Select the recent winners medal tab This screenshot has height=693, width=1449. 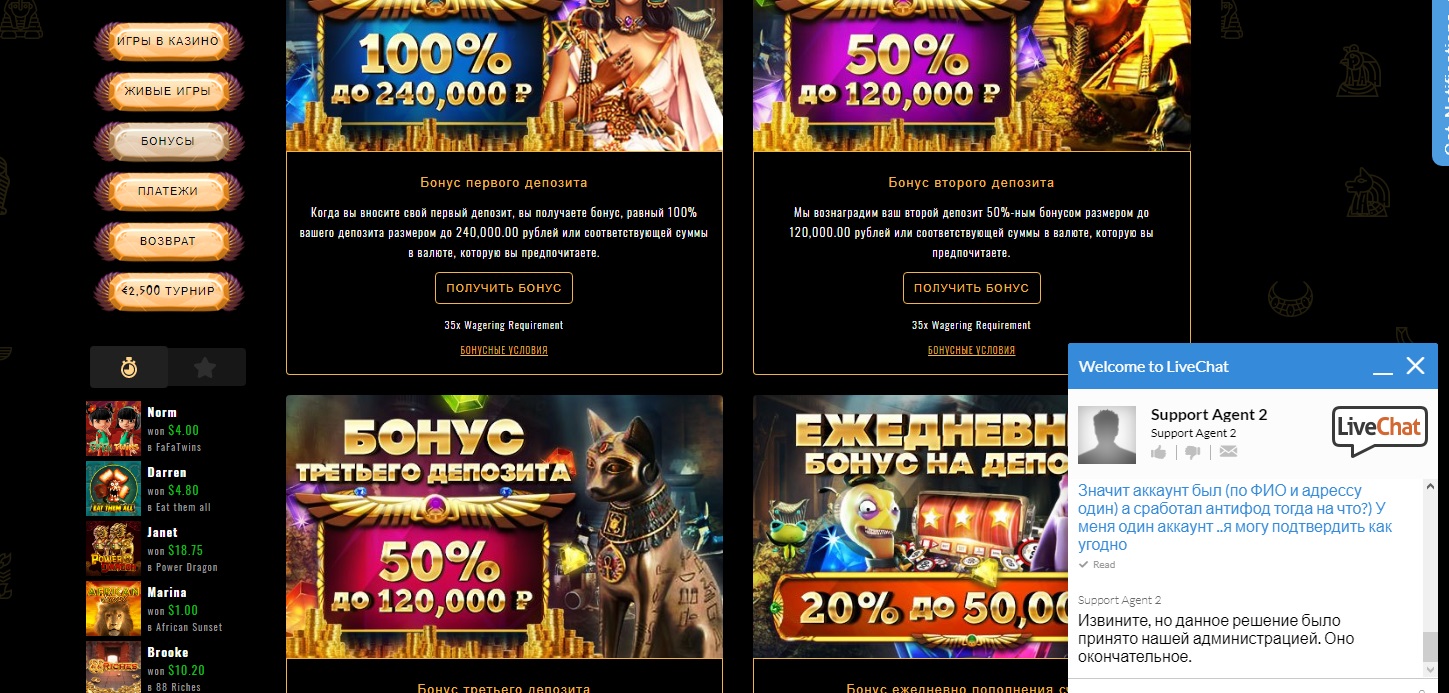(129, 368)
